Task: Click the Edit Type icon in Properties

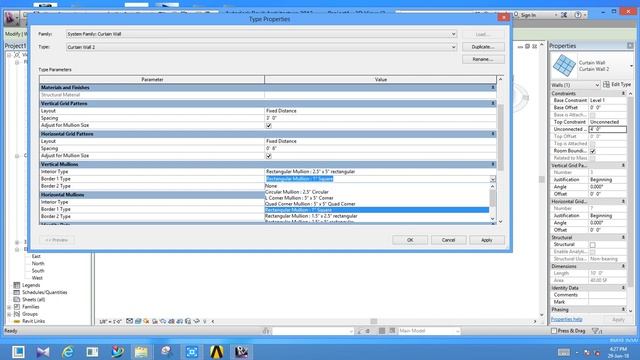Action: tap(606, 84)
